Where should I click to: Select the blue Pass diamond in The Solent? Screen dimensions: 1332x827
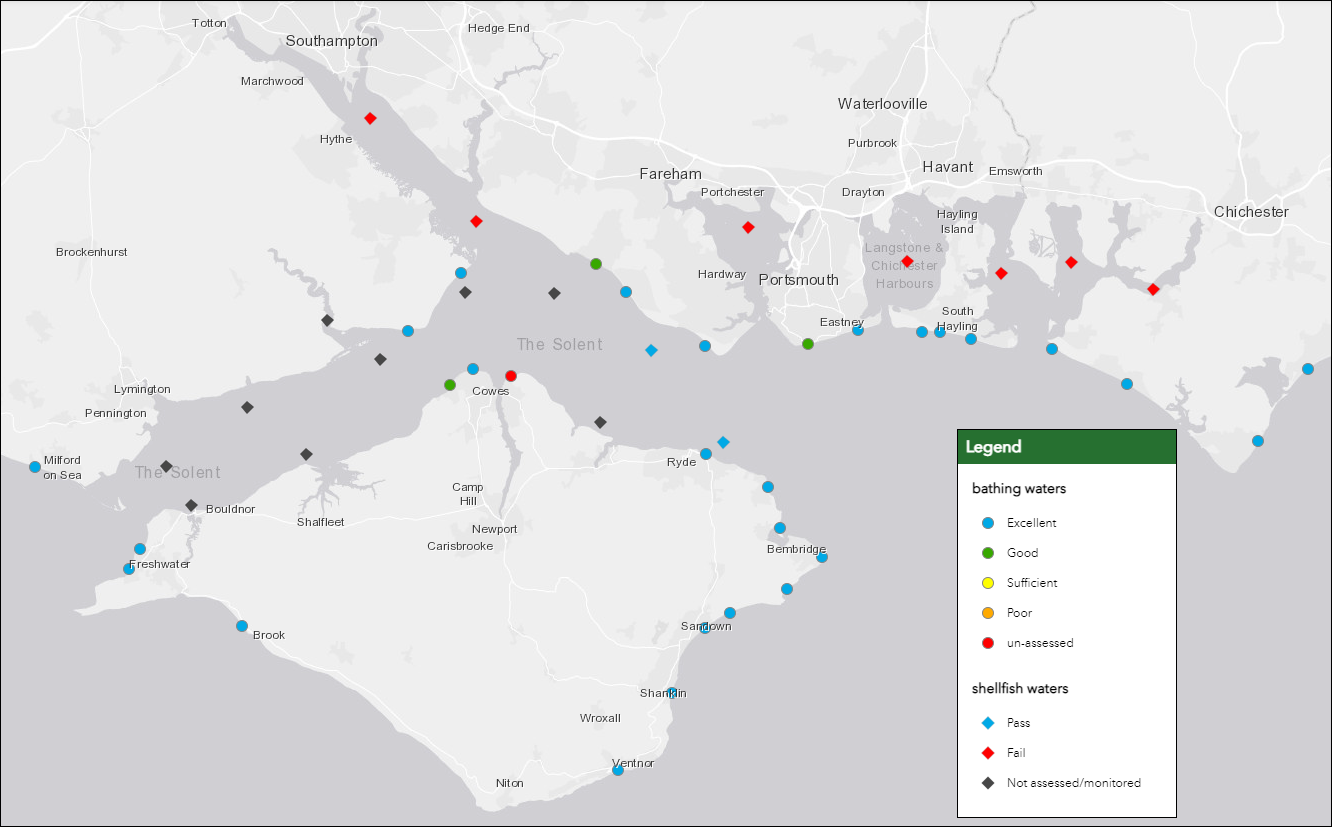click(651, 350)
